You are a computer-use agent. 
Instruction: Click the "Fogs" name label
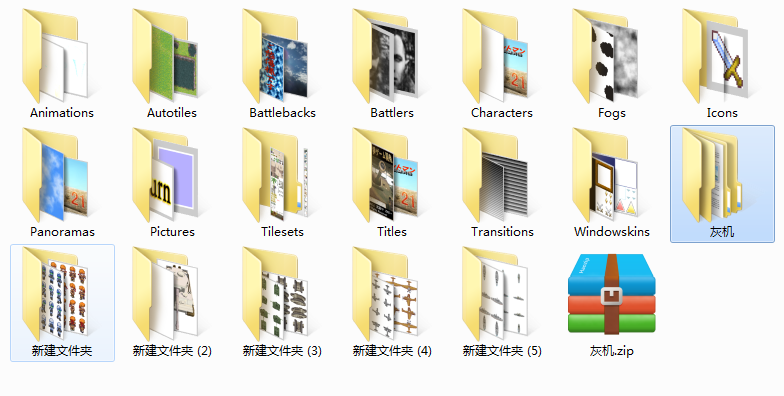tap(612, 113)
